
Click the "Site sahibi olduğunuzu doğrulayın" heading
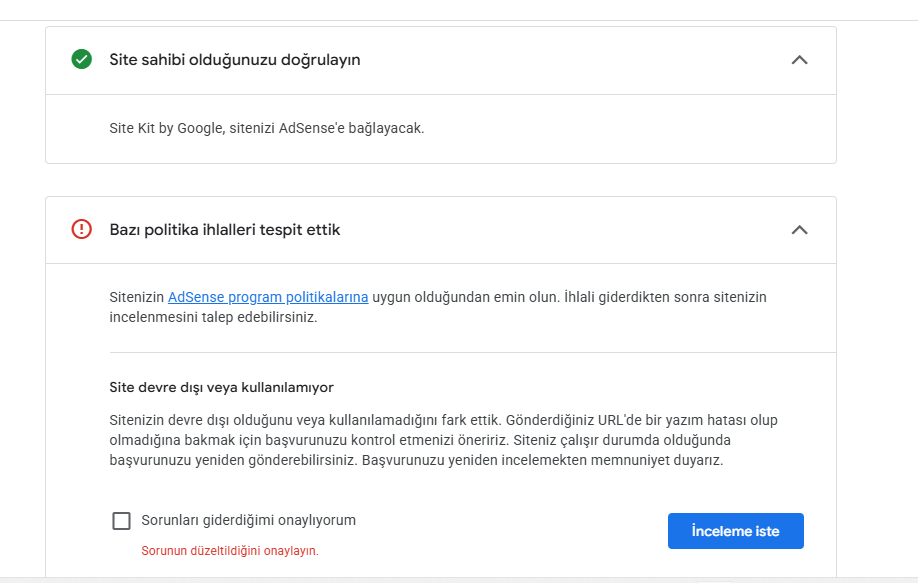point(235,60)
